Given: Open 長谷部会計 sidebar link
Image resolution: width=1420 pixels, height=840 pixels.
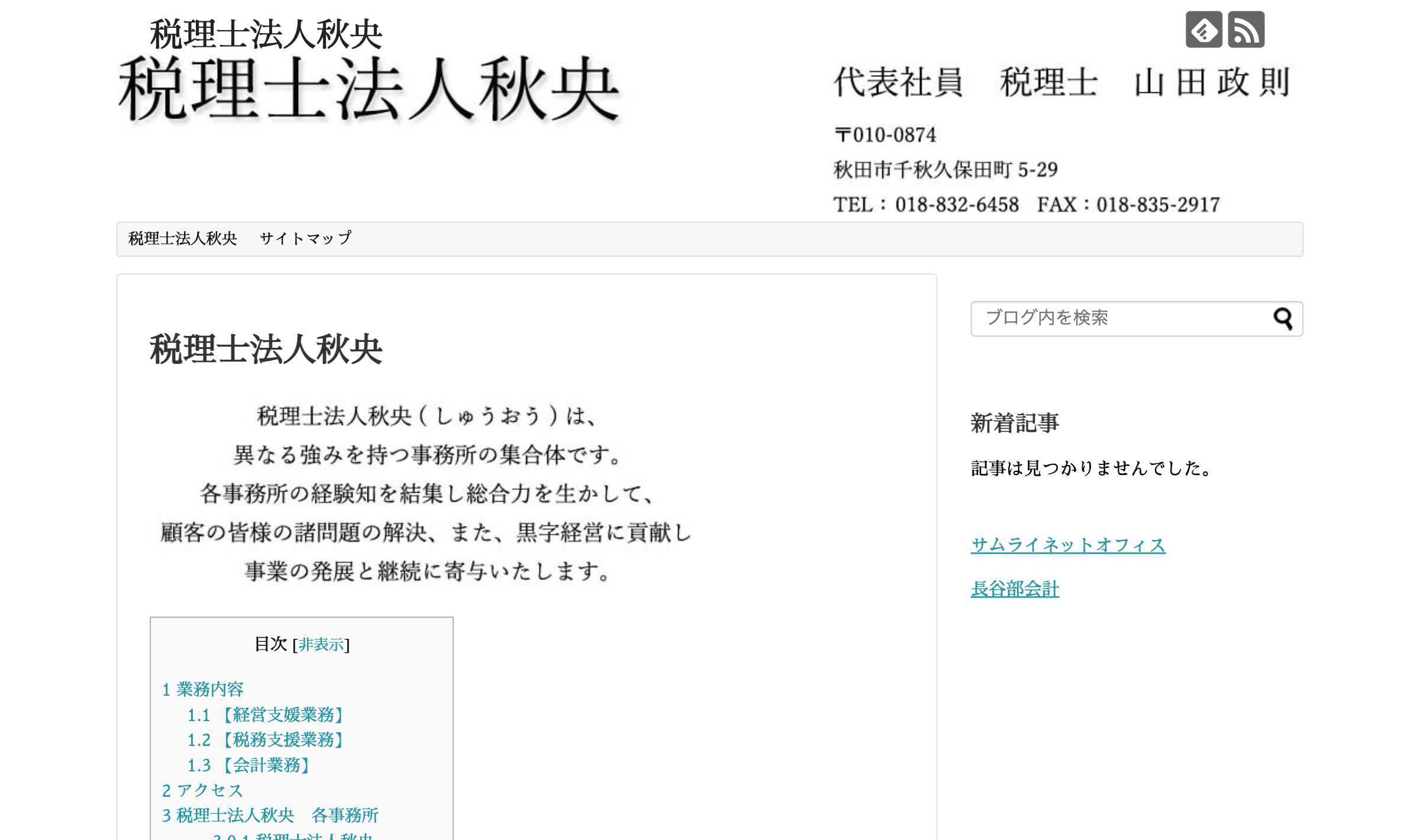Looking at the screenshot, I should (x=1015, y=589).
